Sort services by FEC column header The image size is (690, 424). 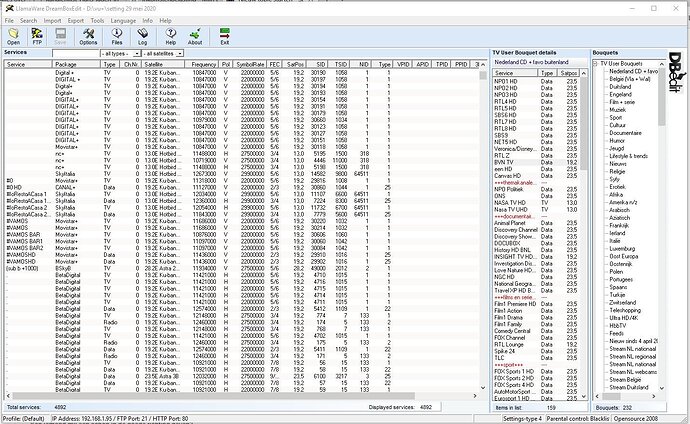275,64
